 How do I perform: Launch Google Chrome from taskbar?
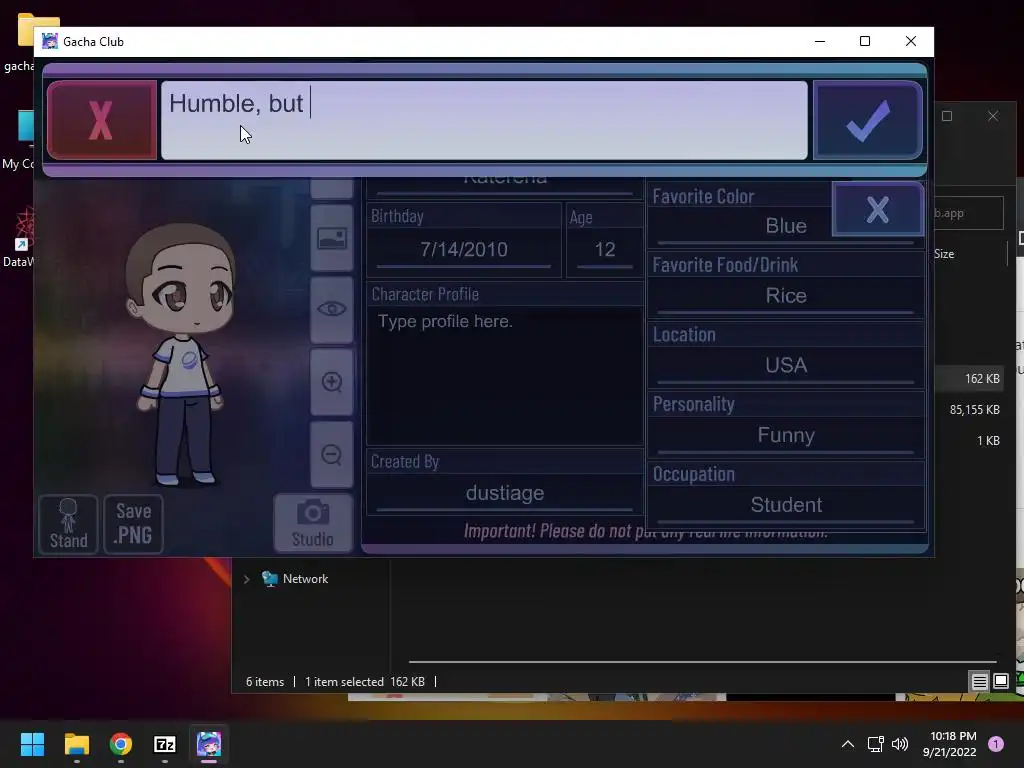click(x=121, y=744)
